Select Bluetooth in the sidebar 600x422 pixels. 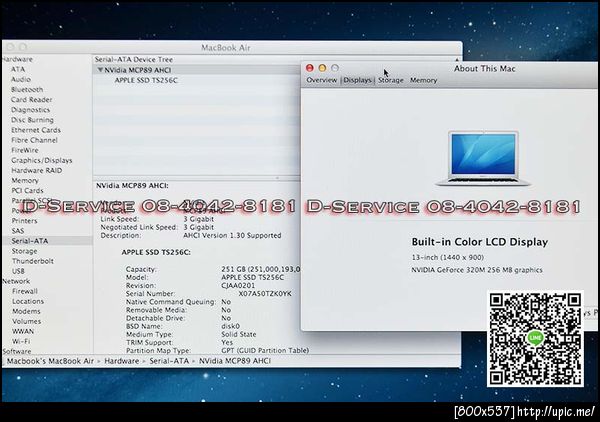[x=27, y=90]
